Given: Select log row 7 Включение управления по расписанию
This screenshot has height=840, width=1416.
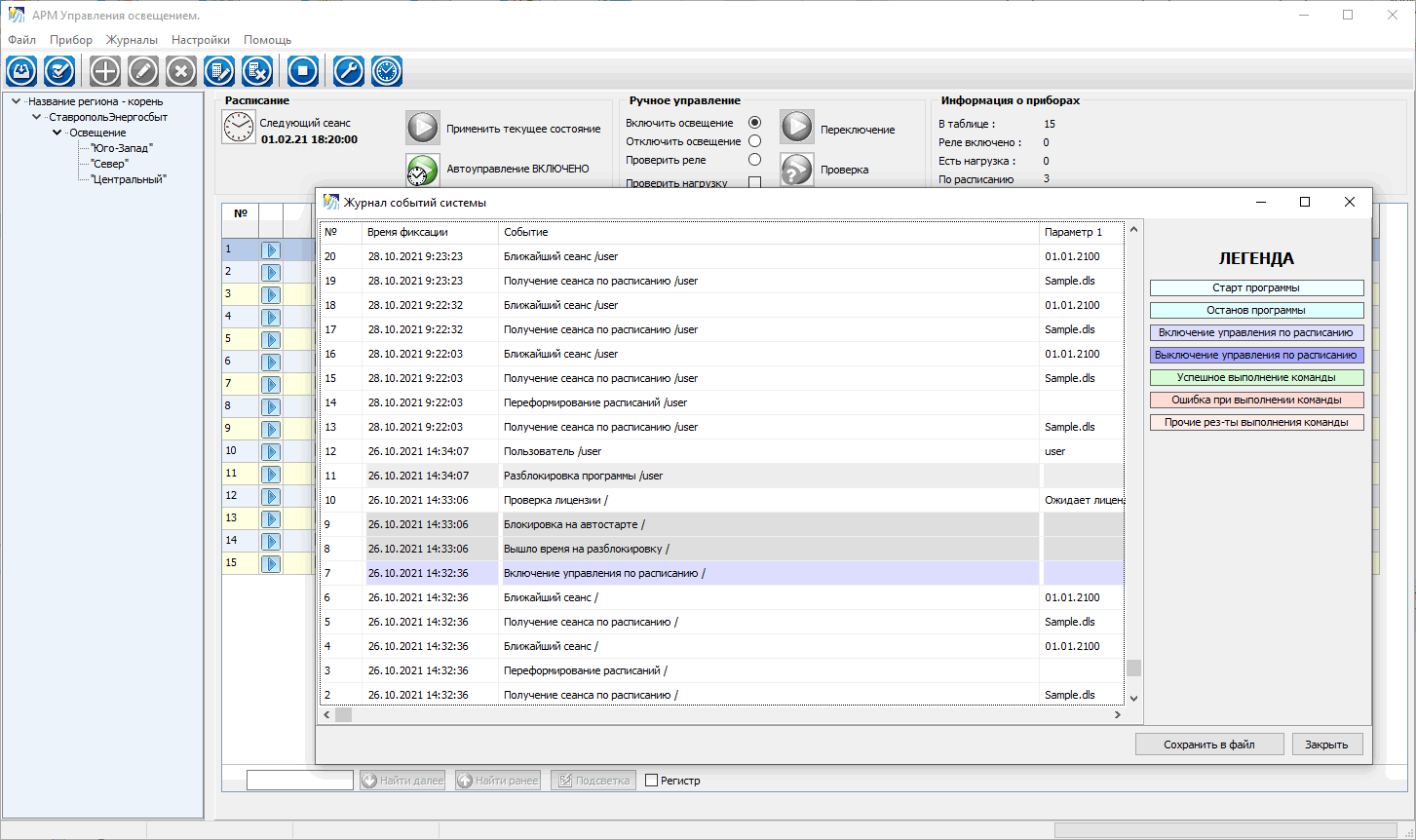Looking at the screenshot, I should [x=722, y=573].
